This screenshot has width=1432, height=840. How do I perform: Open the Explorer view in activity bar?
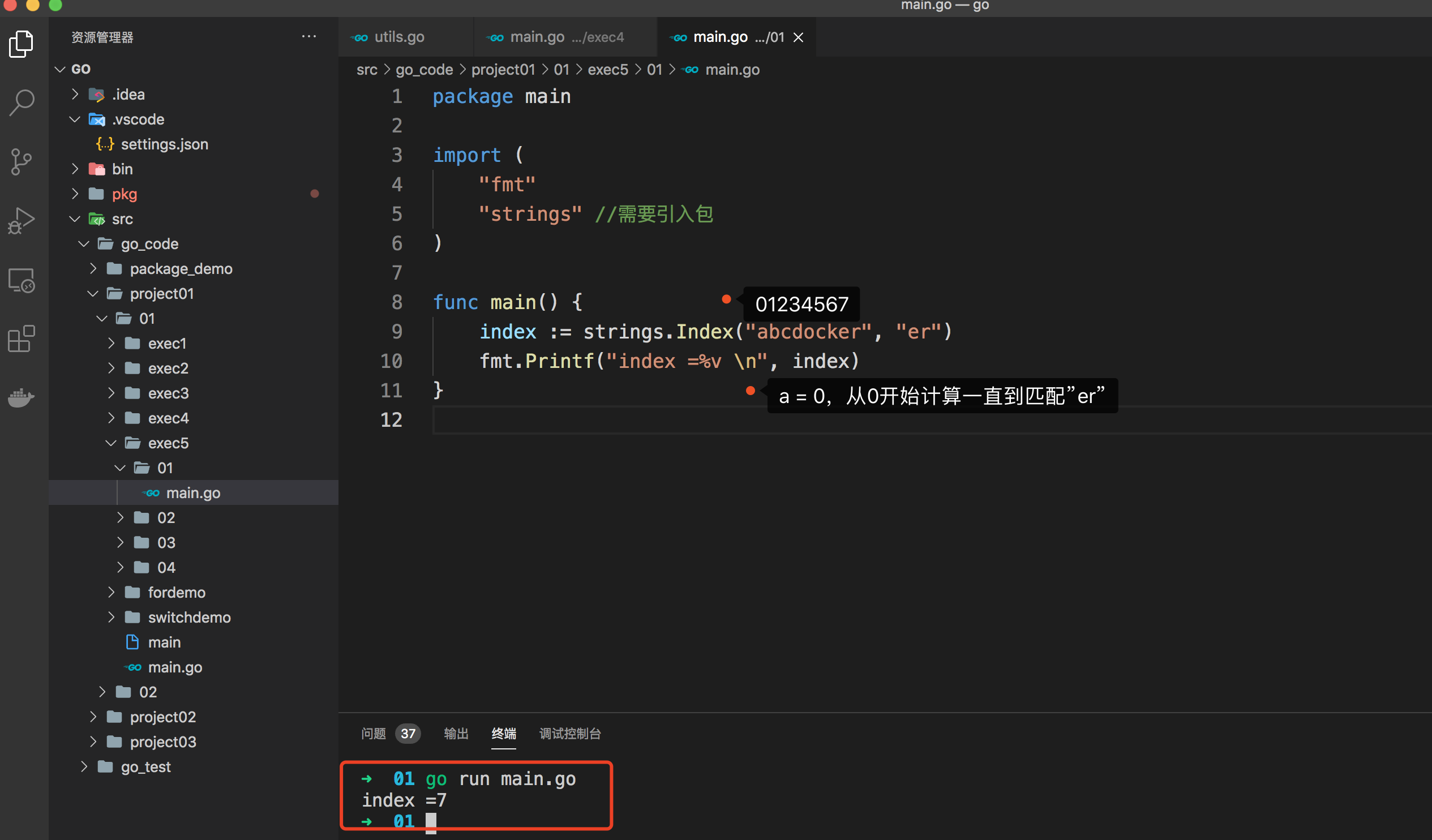tap(22, 44)
